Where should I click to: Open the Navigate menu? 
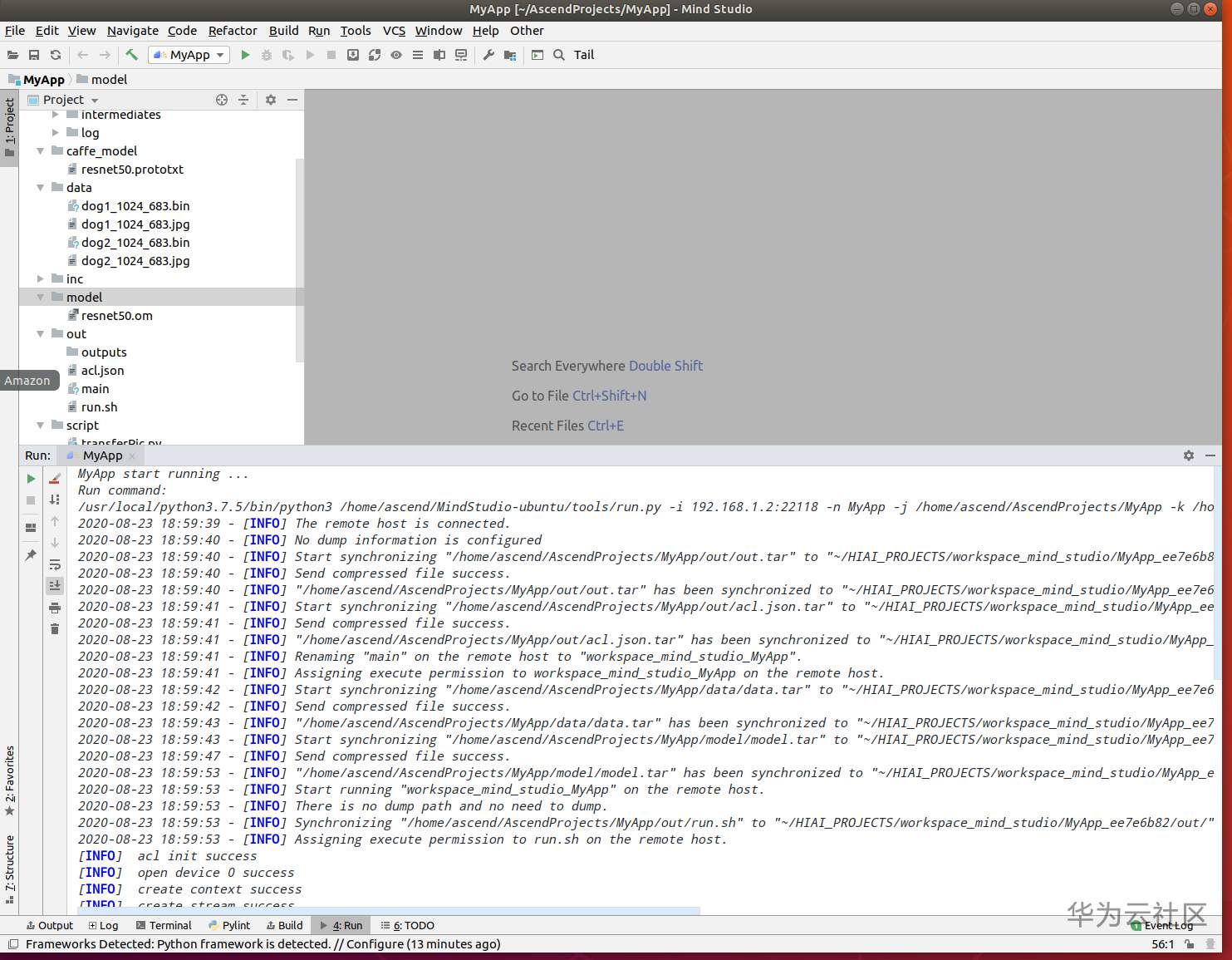[x=133, y=31]
